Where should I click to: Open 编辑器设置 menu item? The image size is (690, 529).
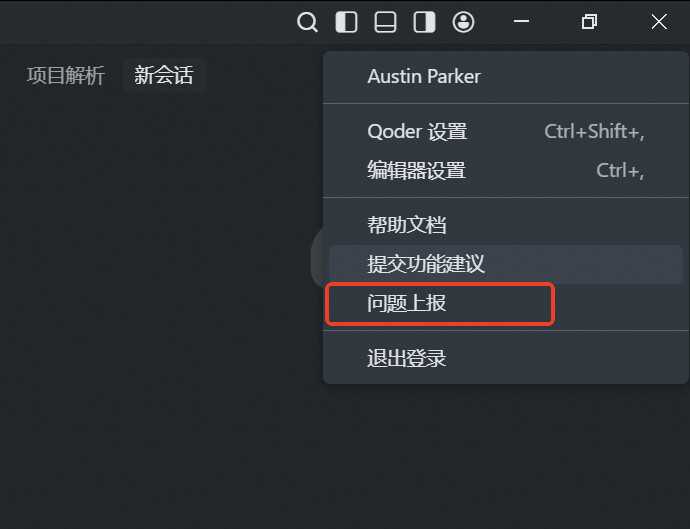point(416,170)
